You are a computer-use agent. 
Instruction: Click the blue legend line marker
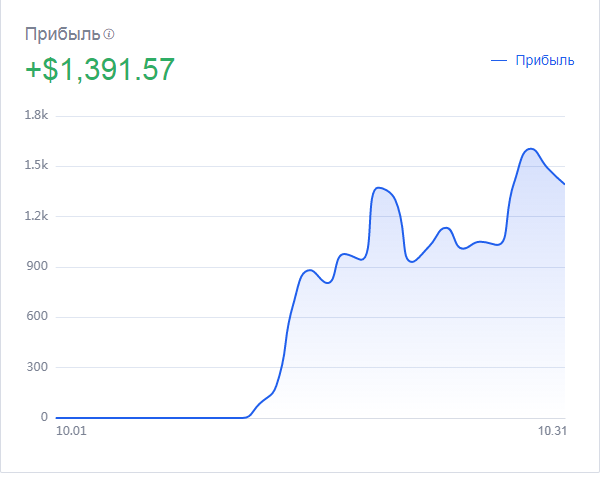tap(500, 60)
